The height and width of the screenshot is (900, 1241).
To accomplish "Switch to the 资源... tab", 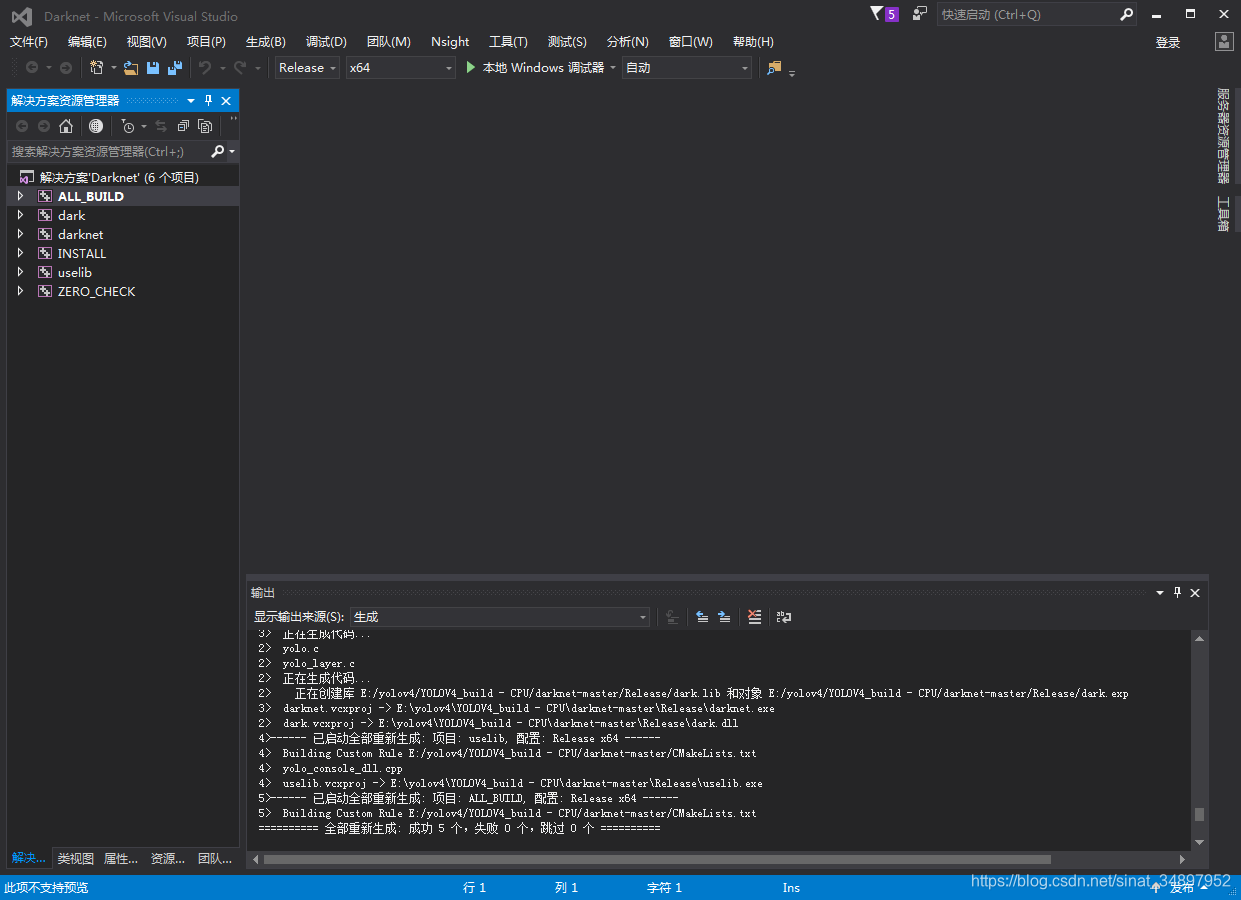I will coord(168,858).
